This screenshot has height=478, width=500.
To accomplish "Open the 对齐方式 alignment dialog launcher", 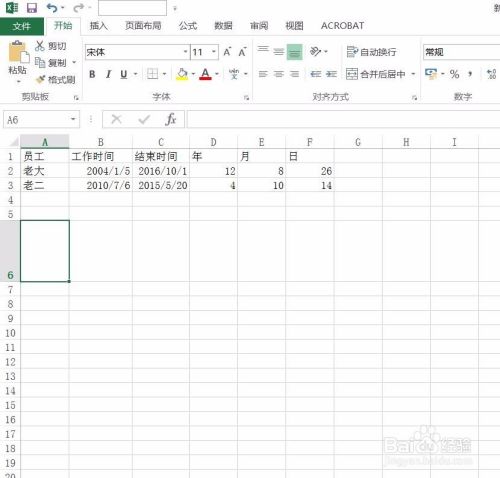I will (414, 98).
